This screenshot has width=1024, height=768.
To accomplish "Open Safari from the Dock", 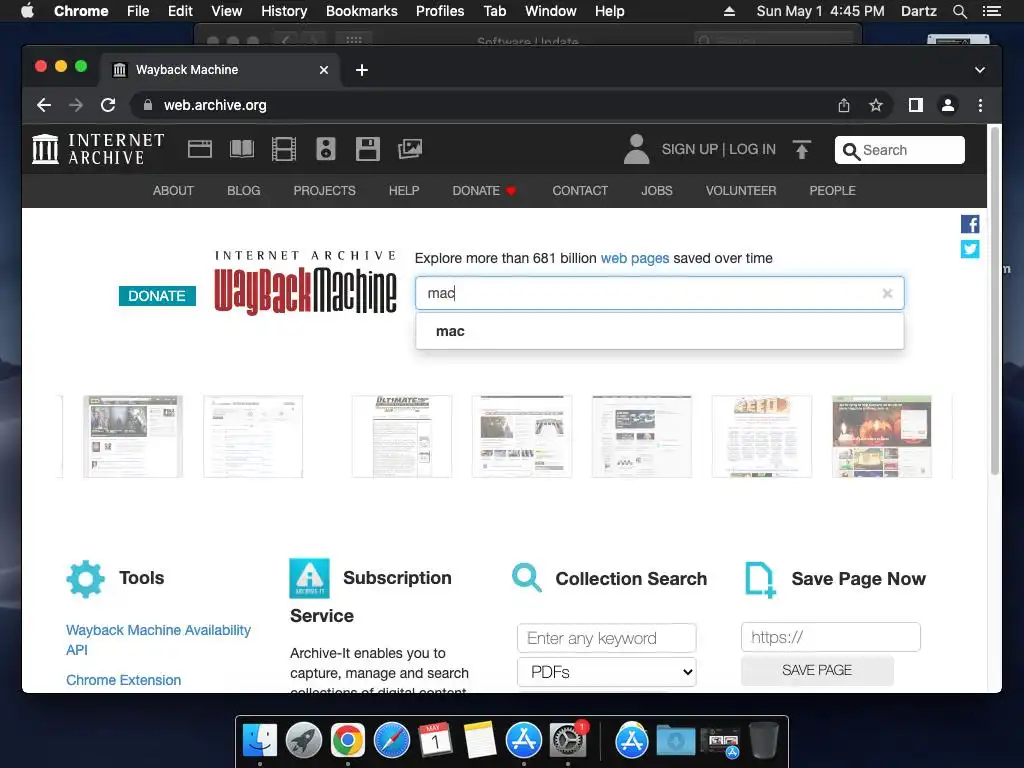I will click(x=392, y=741).
